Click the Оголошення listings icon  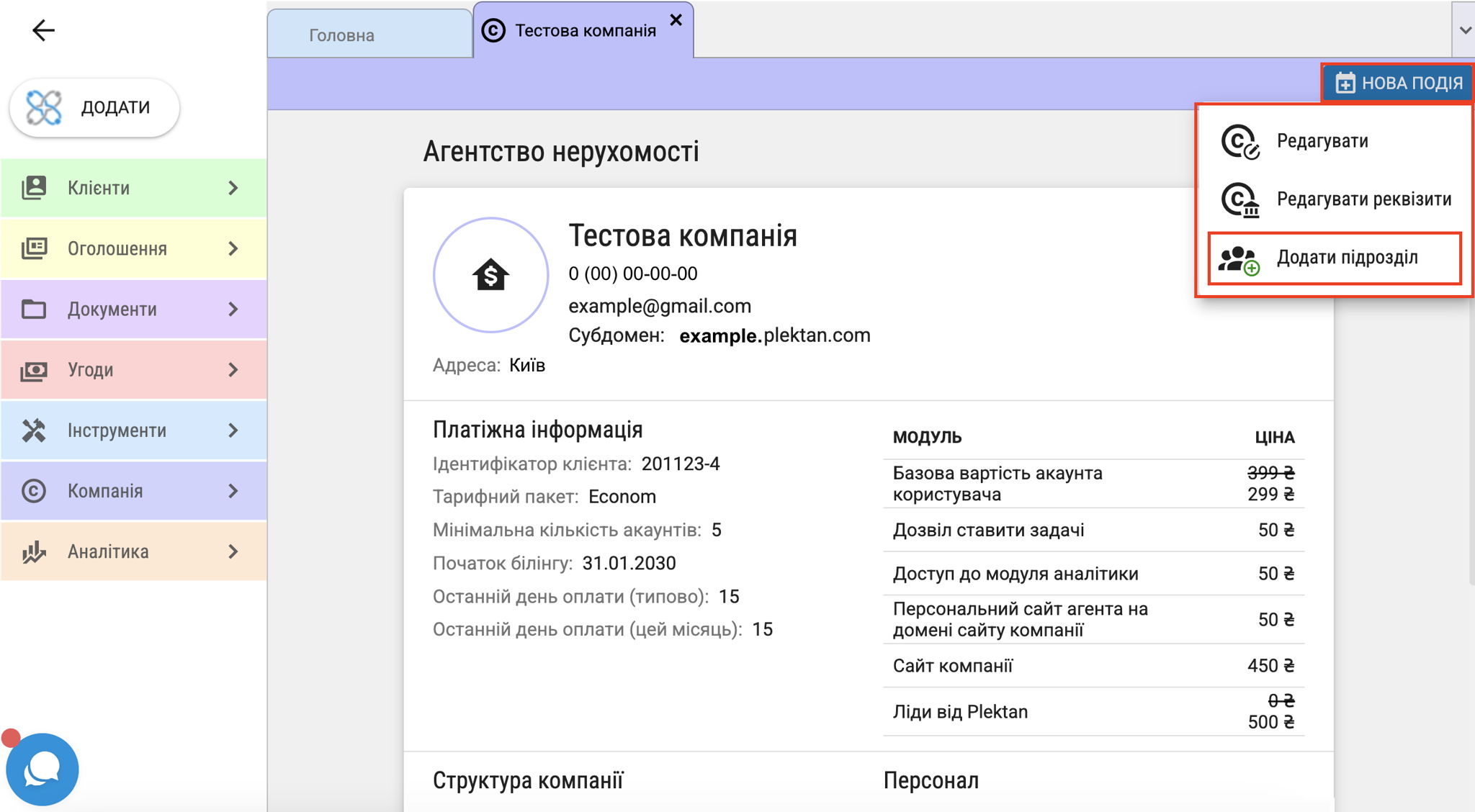[x=34, y=248]
